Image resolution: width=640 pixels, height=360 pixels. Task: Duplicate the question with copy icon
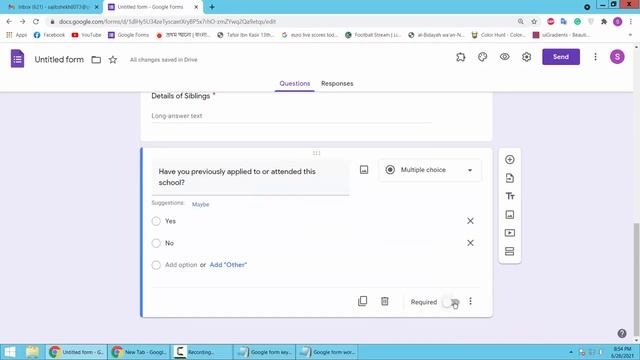point(362,301)
